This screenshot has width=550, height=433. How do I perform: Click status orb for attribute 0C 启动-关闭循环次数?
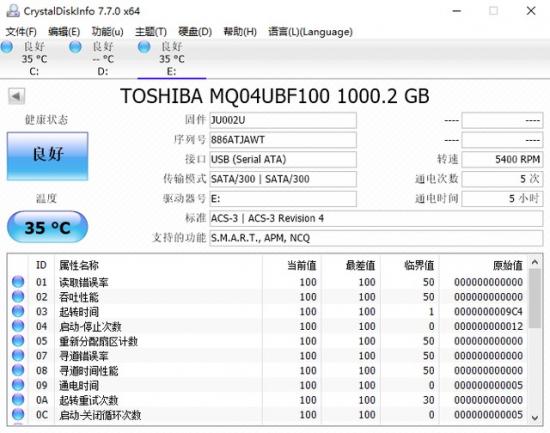18,414
